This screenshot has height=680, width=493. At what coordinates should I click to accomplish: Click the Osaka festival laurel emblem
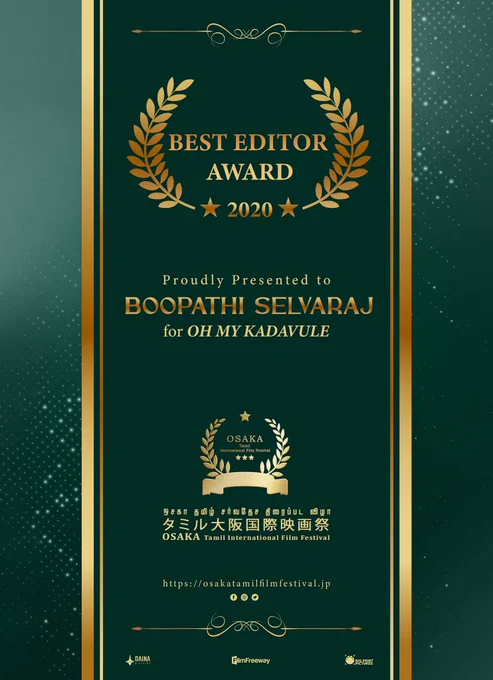[x=245, y=453]
